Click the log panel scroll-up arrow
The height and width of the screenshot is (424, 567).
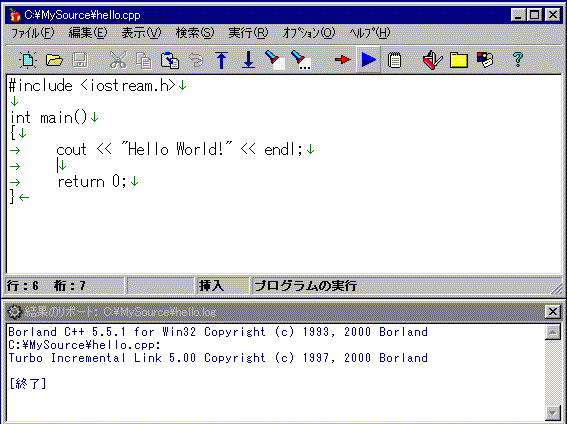[553, 332]
